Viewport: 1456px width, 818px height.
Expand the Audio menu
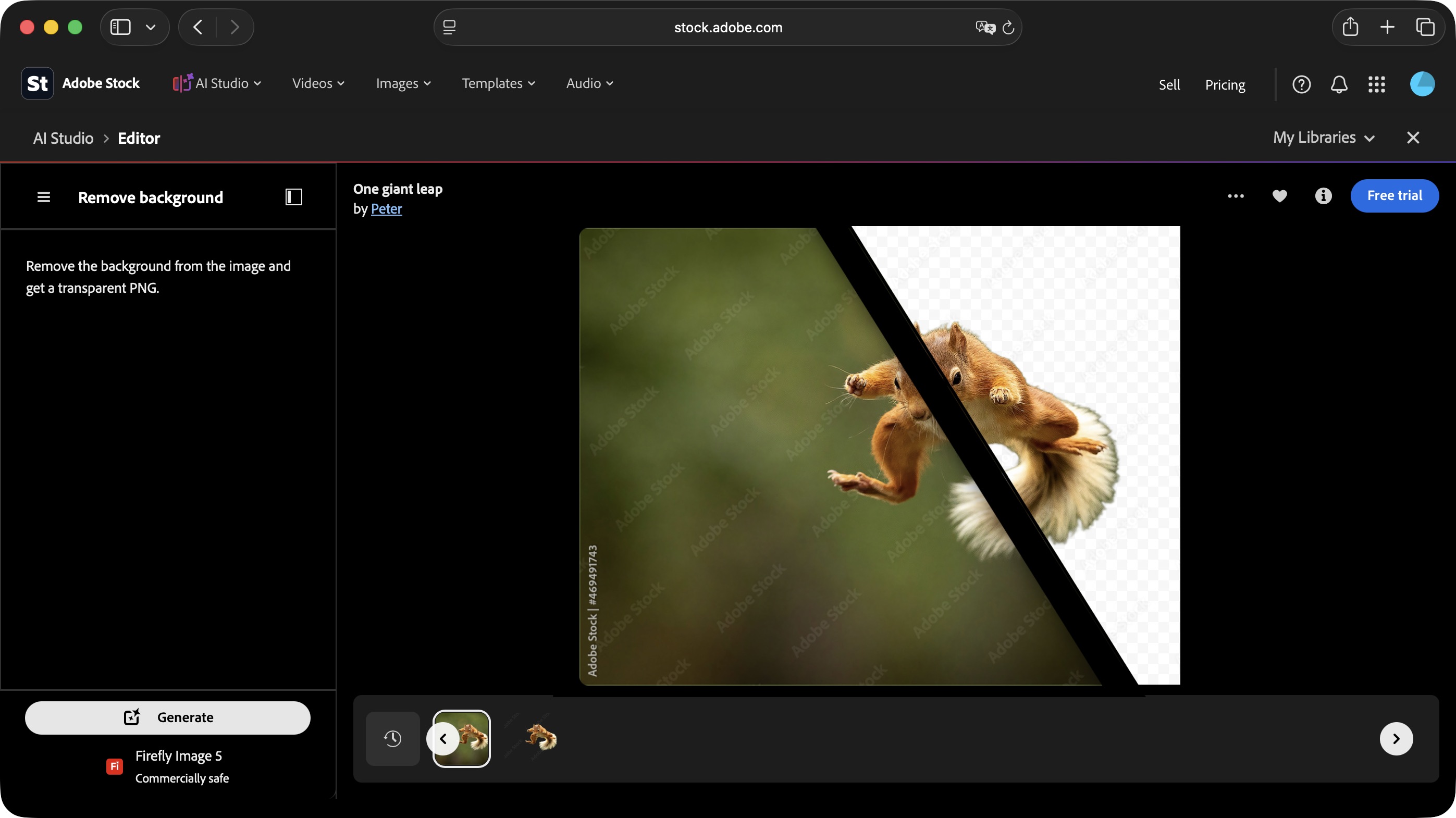pyautogui.click(x=589, y=83)
